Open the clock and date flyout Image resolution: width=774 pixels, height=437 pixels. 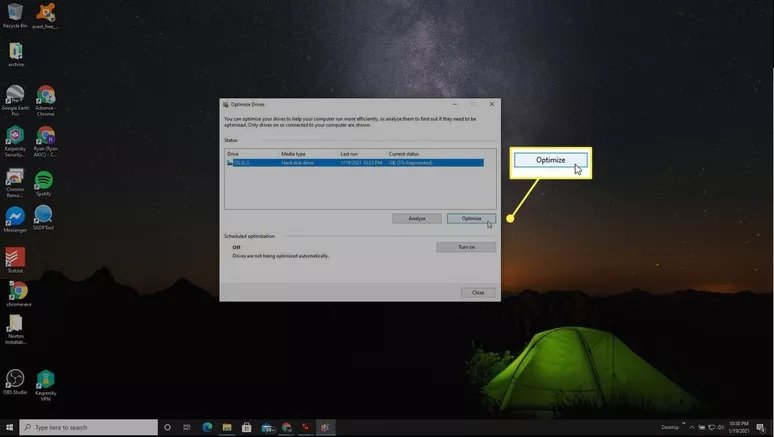coord(739,428)
